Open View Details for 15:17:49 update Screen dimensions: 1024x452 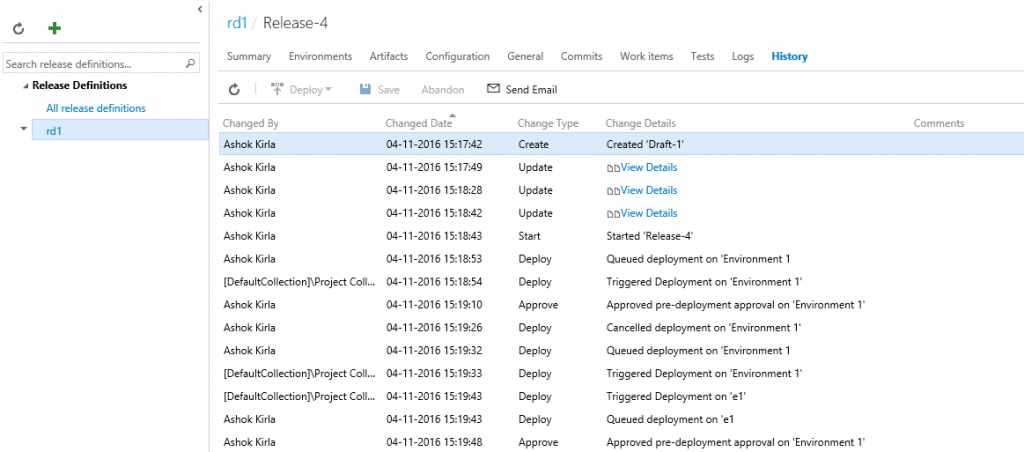[648, 167]
